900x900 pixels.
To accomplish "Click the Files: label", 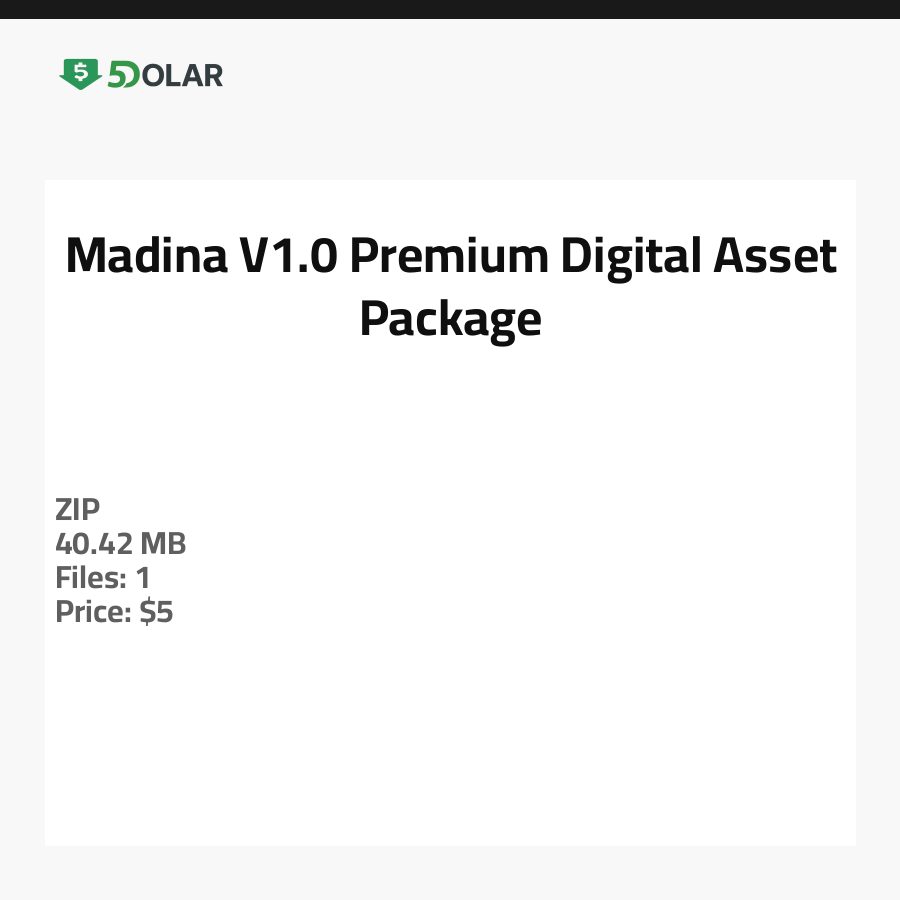I will [91, 578].
